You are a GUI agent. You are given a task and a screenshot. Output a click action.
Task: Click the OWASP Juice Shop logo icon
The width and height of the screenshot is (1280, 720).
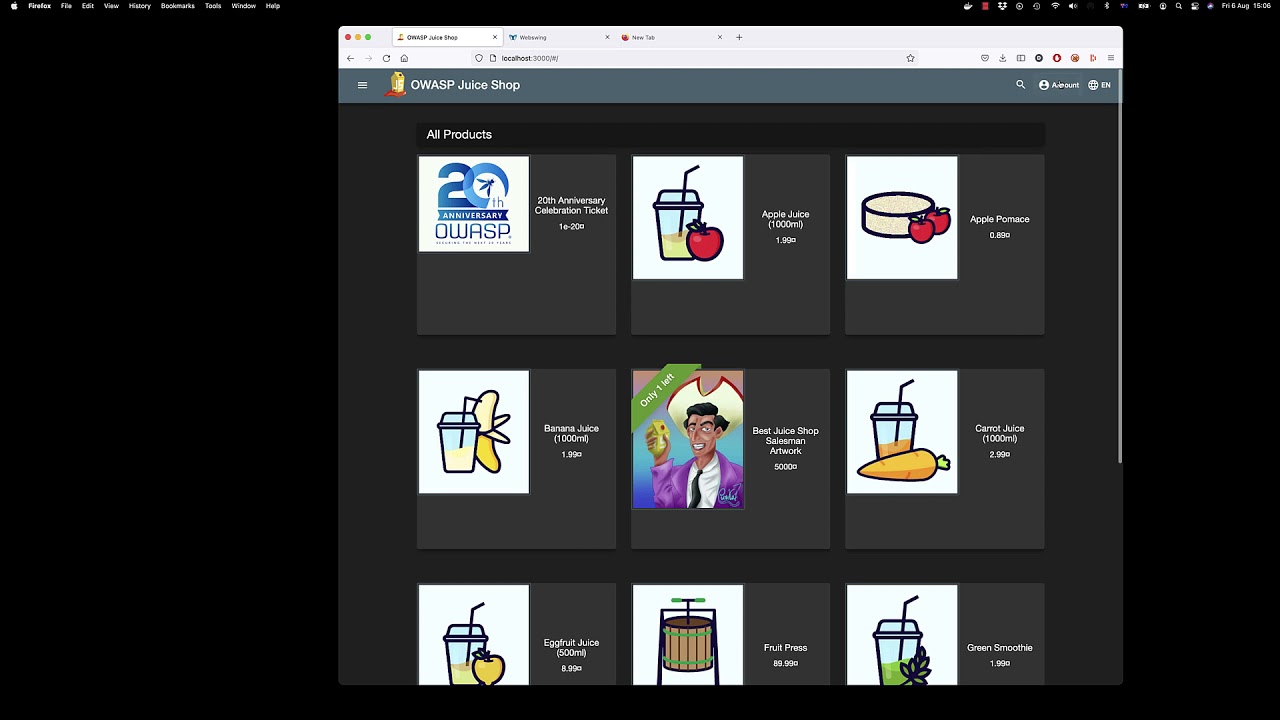click(397, 85)
